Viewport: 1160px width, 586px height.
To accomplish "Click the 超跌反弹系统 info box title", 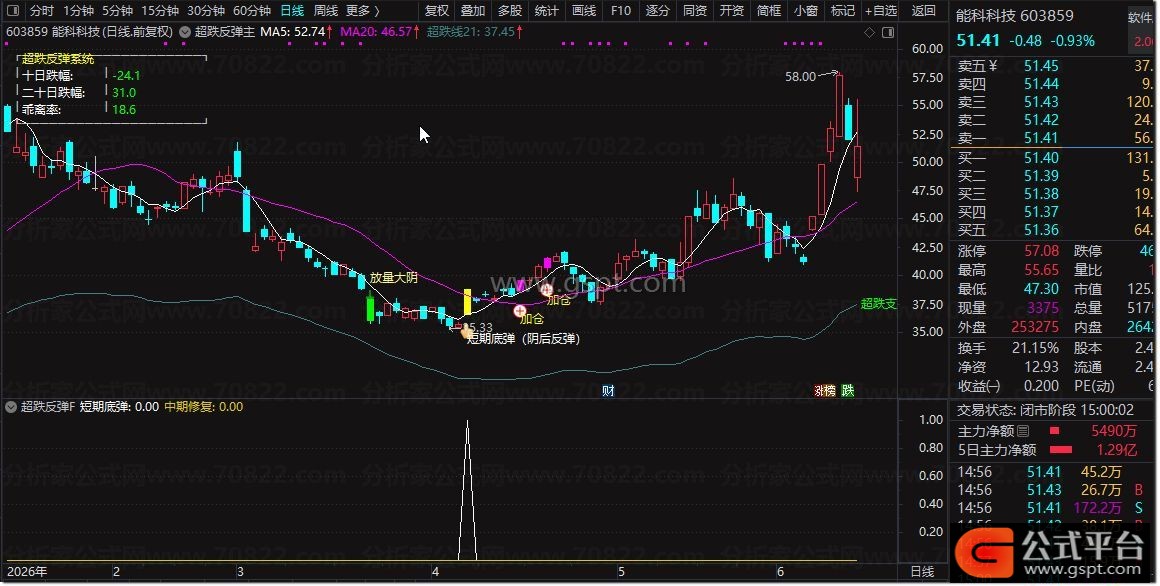I will pyautogui.click(x=58, y=58).
